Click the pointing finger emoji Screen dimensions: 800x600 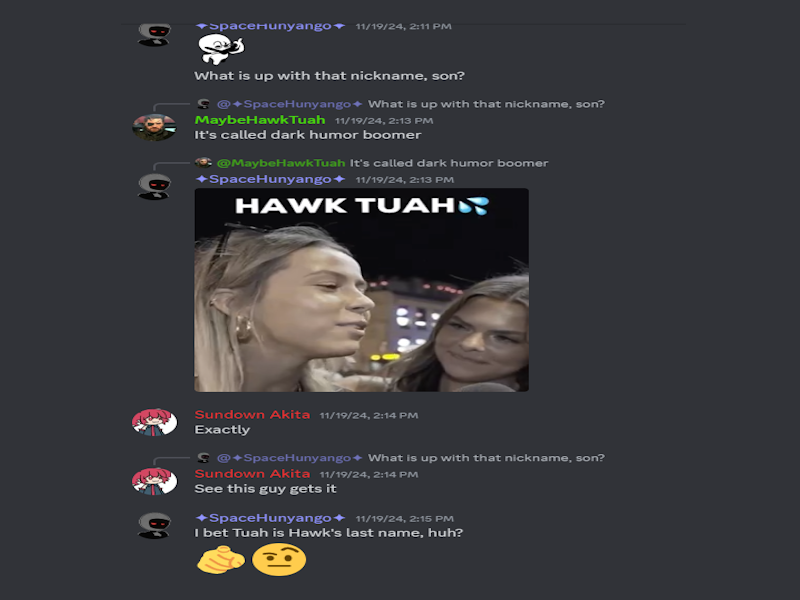click(220, 560)
